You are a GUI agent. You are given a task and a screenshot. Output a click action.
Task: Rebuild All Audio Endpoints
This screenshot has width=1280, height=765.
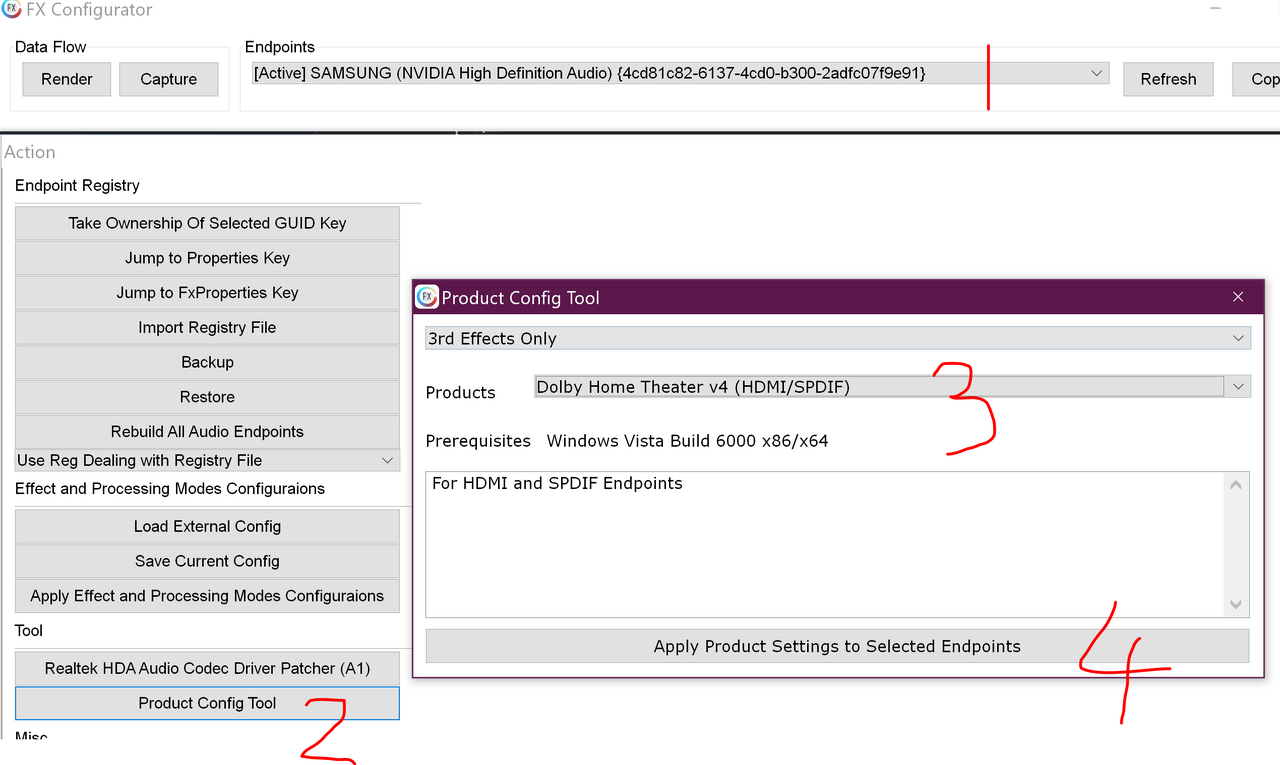207,431
